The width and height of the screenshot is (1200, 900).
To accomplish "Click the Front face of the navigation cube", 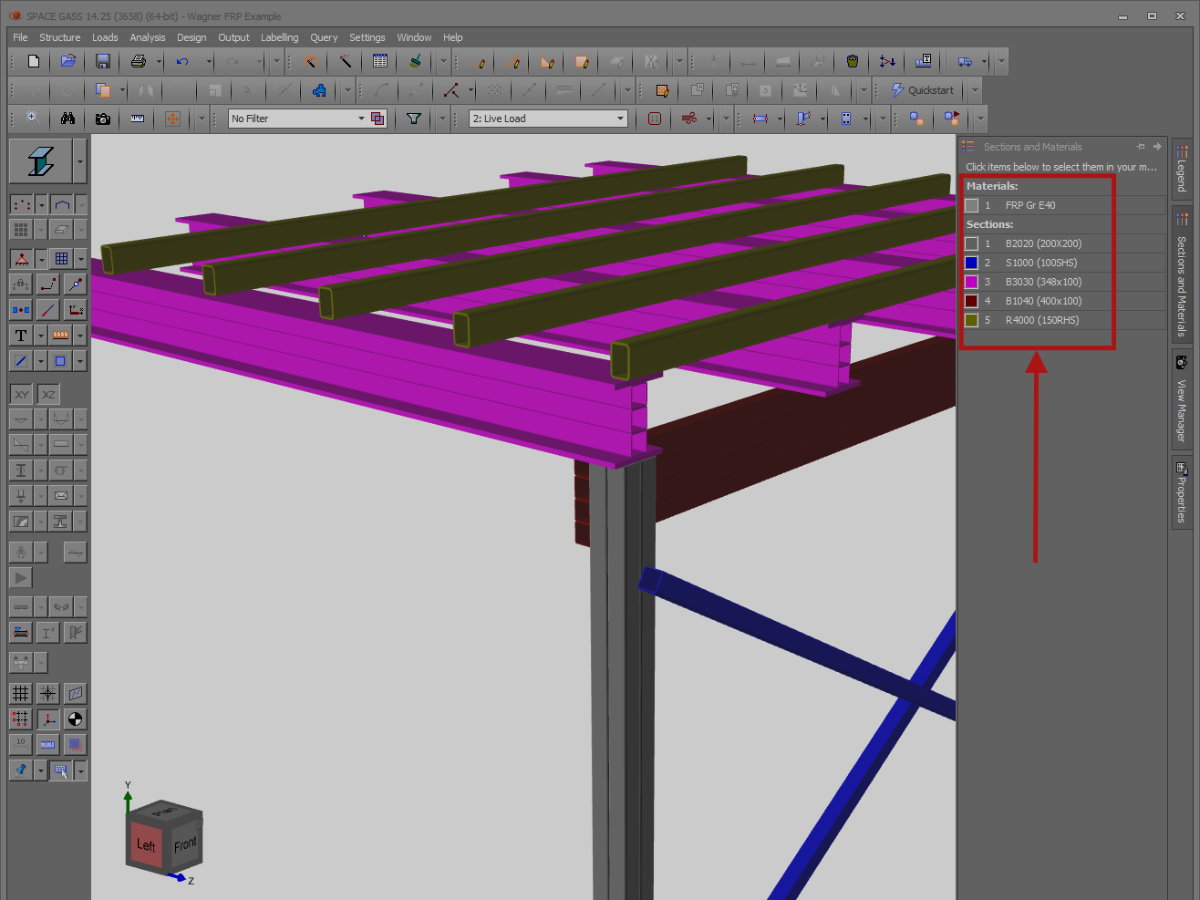I will [x=184, y=843].
